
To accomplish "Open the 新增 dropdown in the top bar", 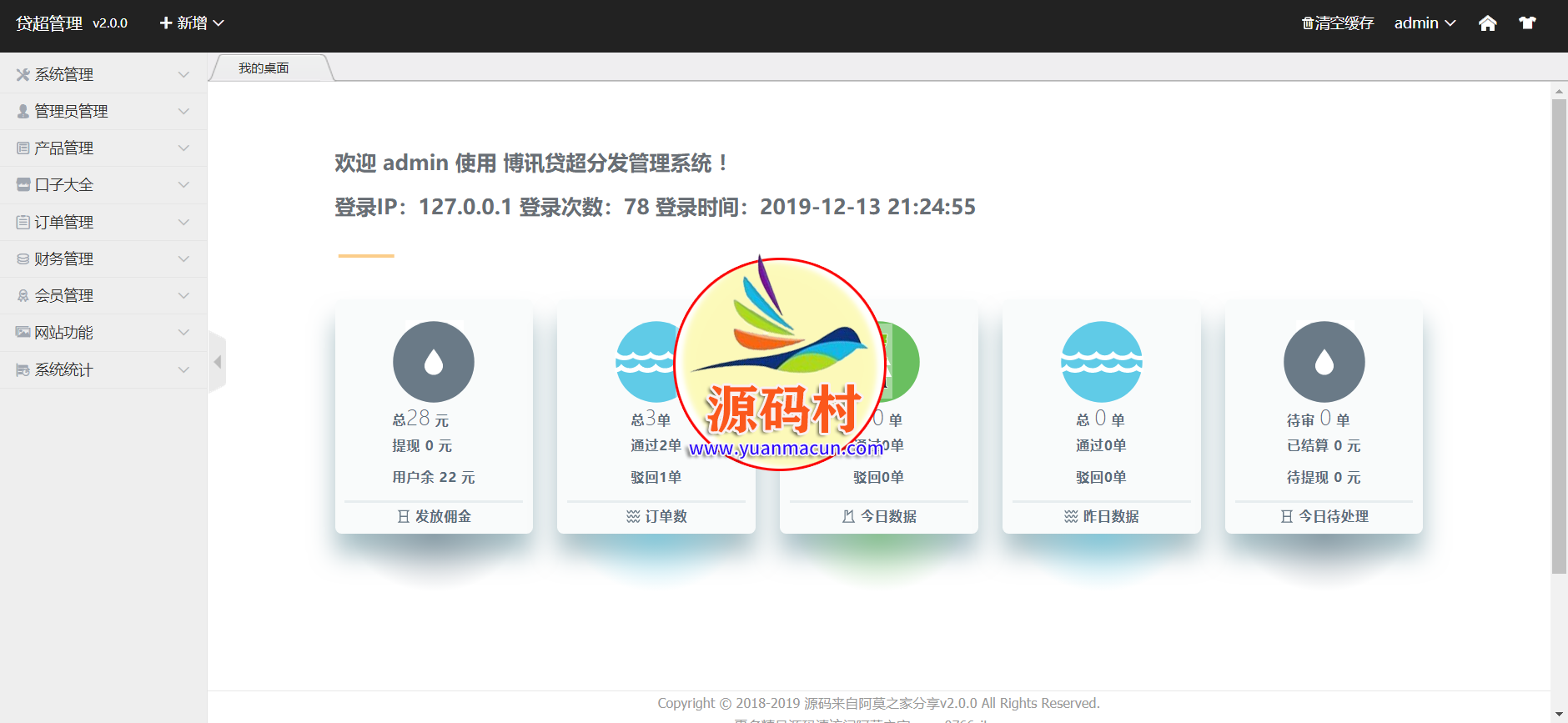I will tap(192, 23).
